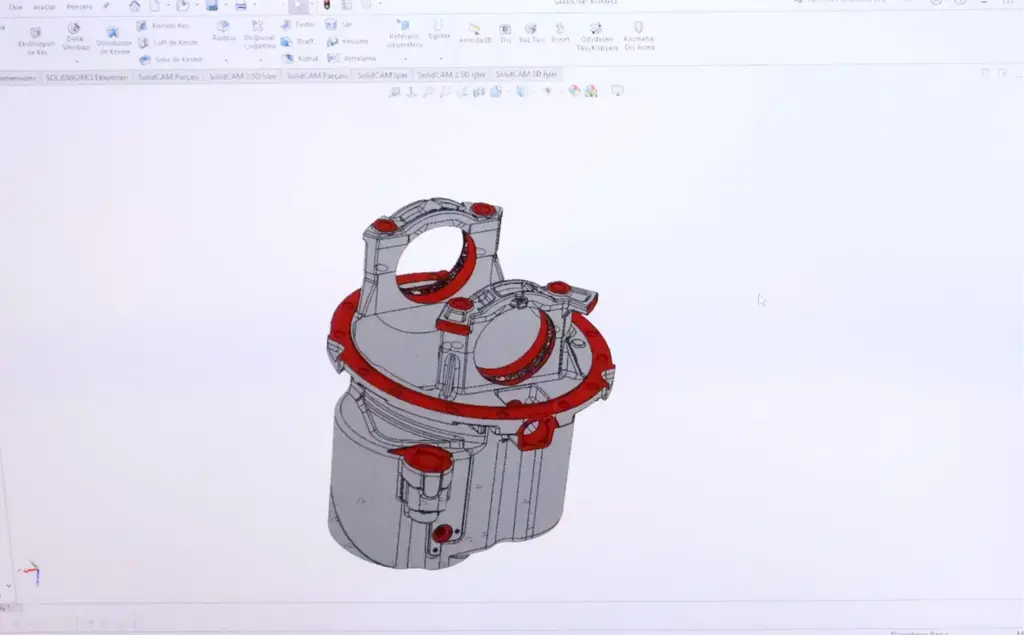Open the Delik Sihirbazı hole wizard tool
1024x635 pixels.
click(74, 36)
